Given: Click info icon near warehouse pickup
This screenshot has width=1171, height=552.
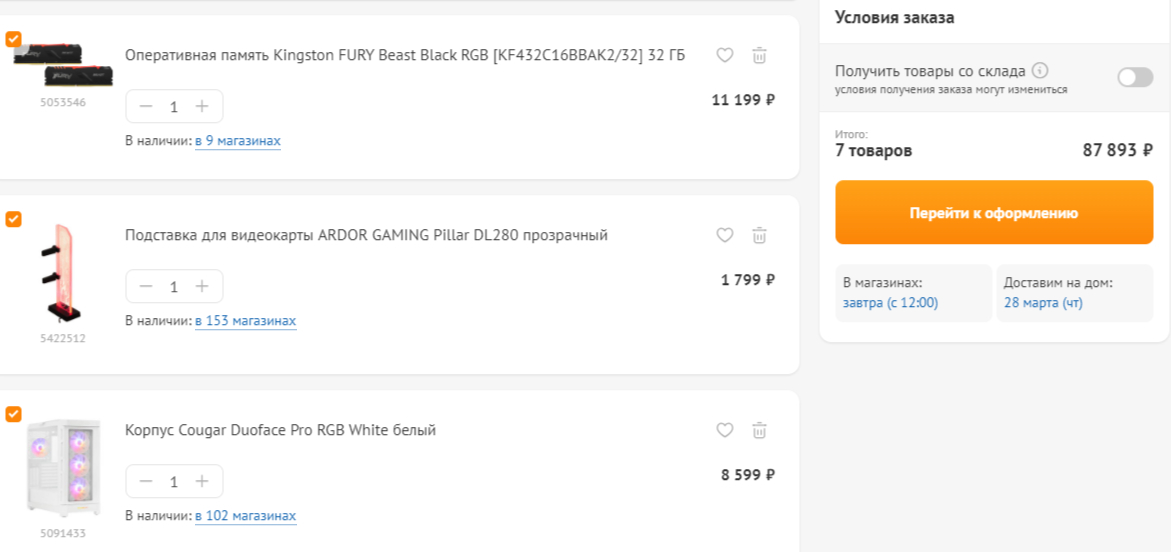Looking at the screenshot, I should click(x=1040, y=71).
